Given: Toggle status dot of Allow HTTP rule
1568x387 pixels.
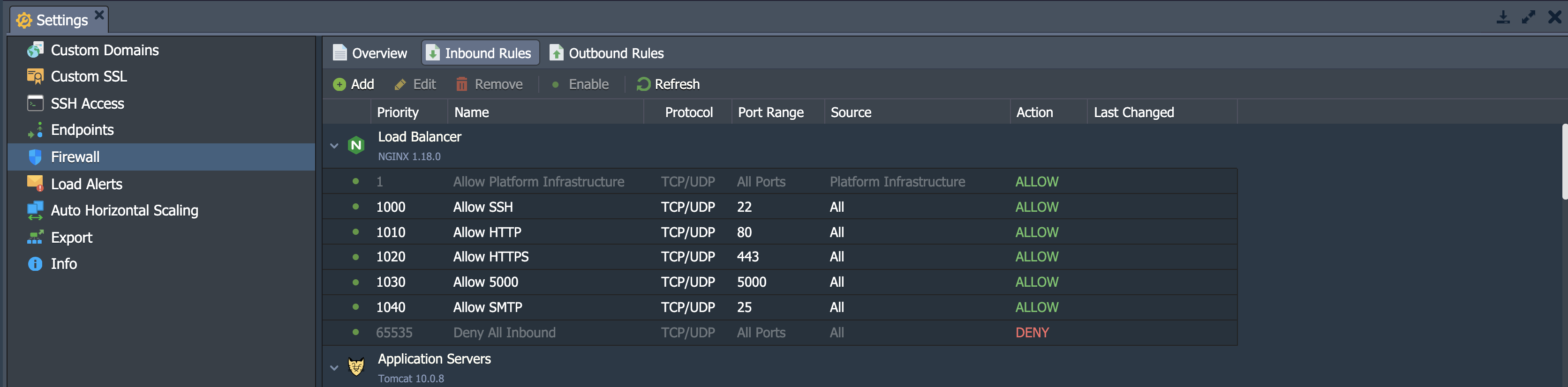Looking at the screenshot, I should click(355, 232).
